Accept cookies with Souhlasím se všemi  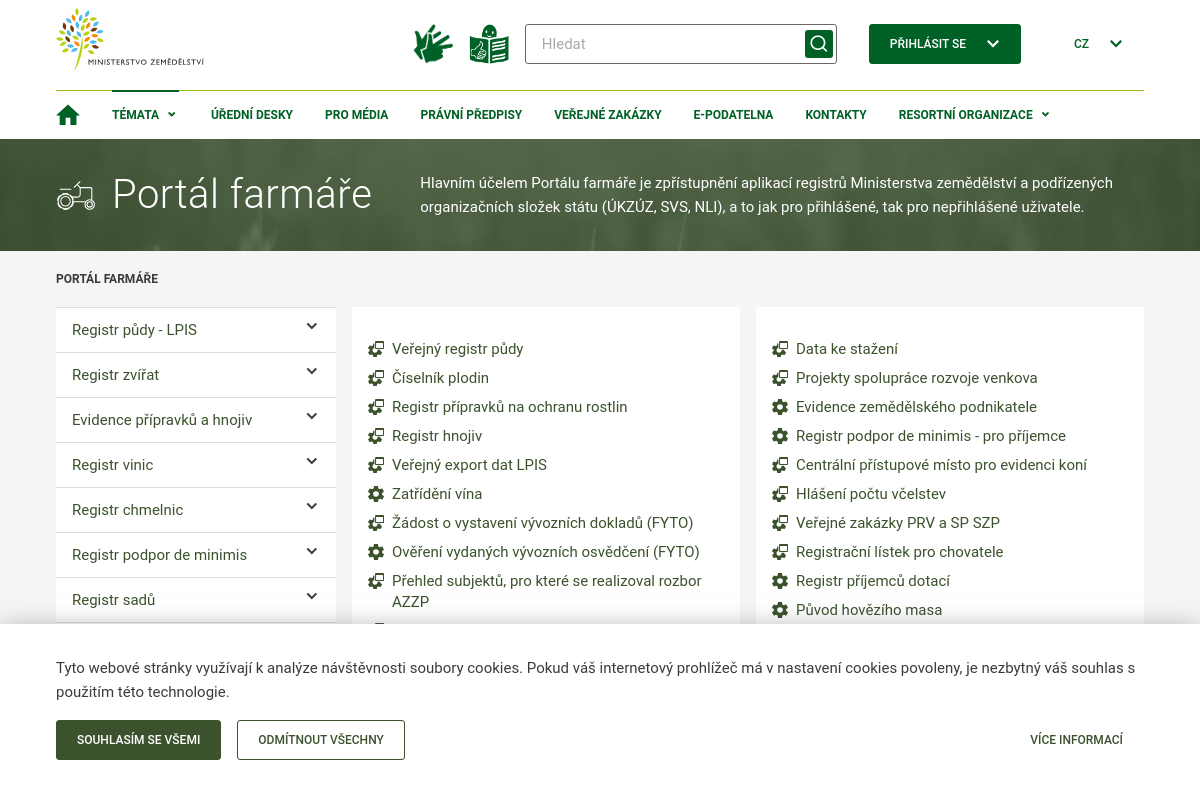(138, 740)
